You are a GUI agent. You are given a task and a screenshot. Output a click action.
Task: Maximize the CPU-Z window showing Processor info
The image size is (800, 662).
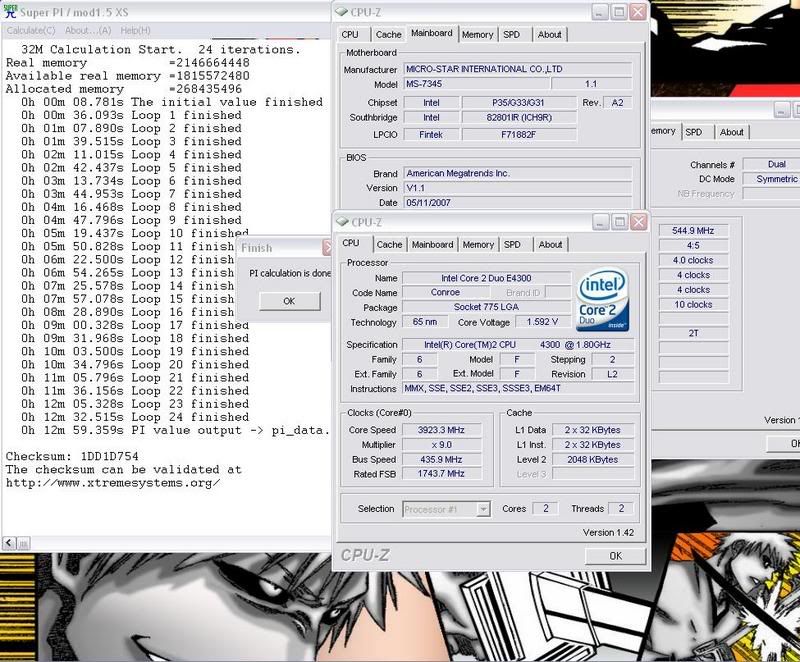[618, 221]
